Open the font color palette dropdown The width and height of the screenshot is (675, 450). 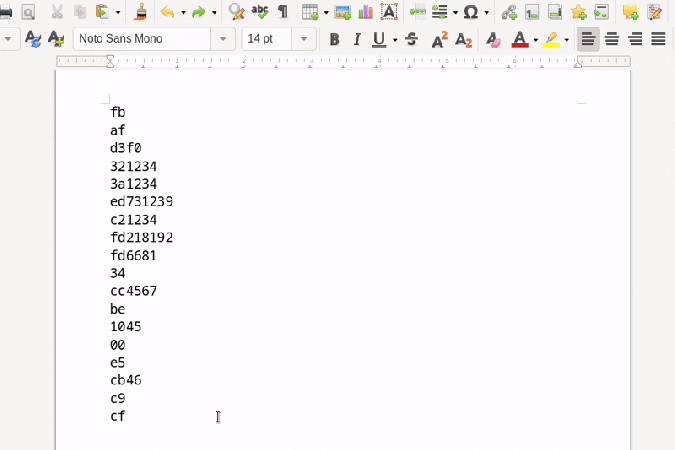point(536,40)
